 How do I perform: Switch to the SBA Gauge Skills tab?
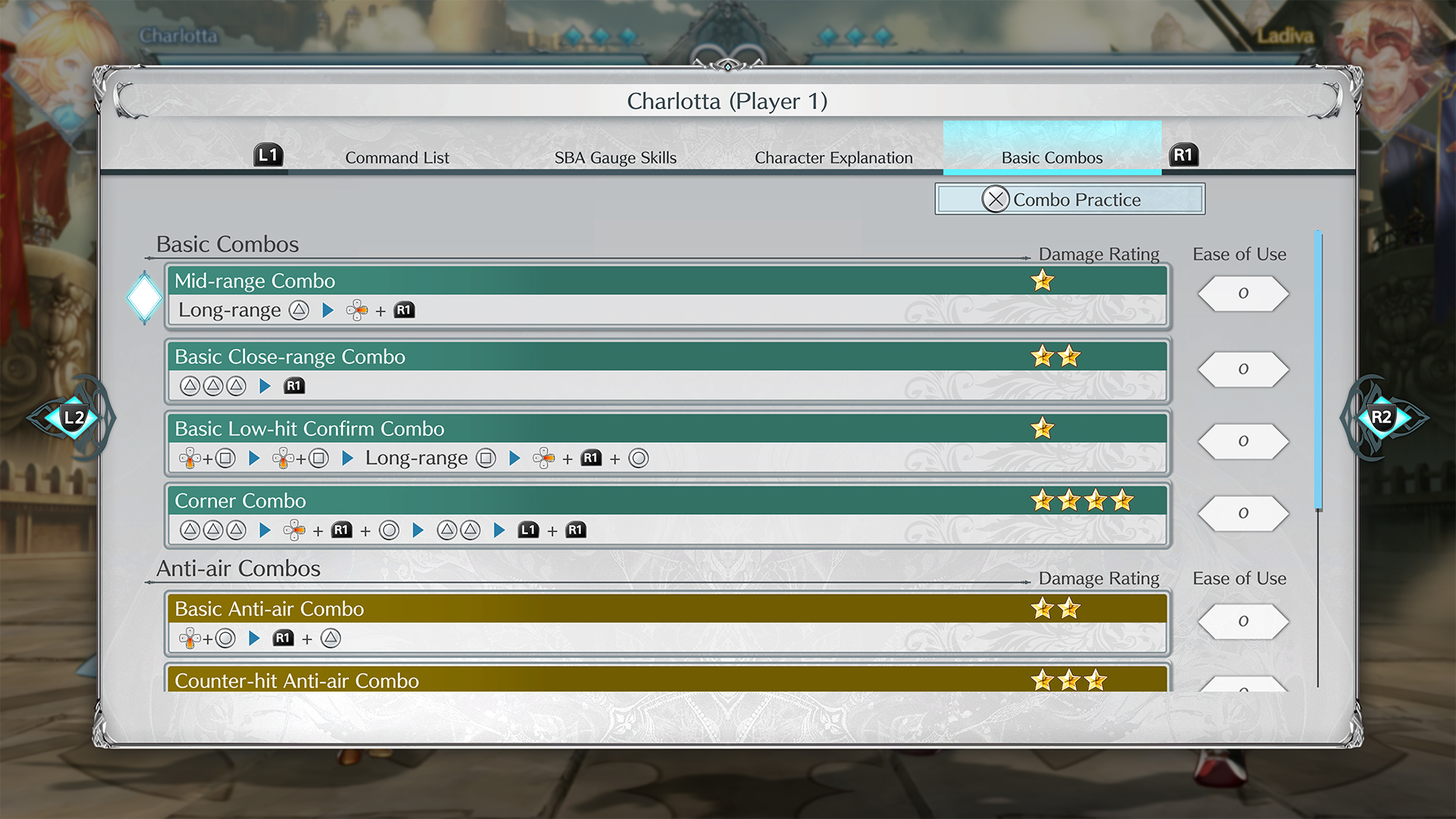(615, 158)
